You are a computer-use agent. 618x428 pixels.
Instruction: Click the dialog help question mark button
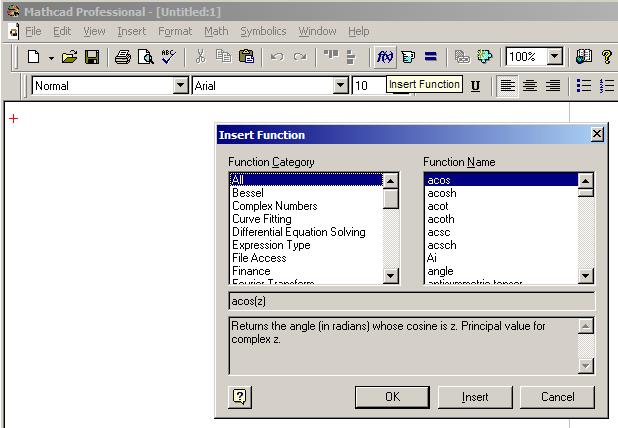(x=240, y=397)
